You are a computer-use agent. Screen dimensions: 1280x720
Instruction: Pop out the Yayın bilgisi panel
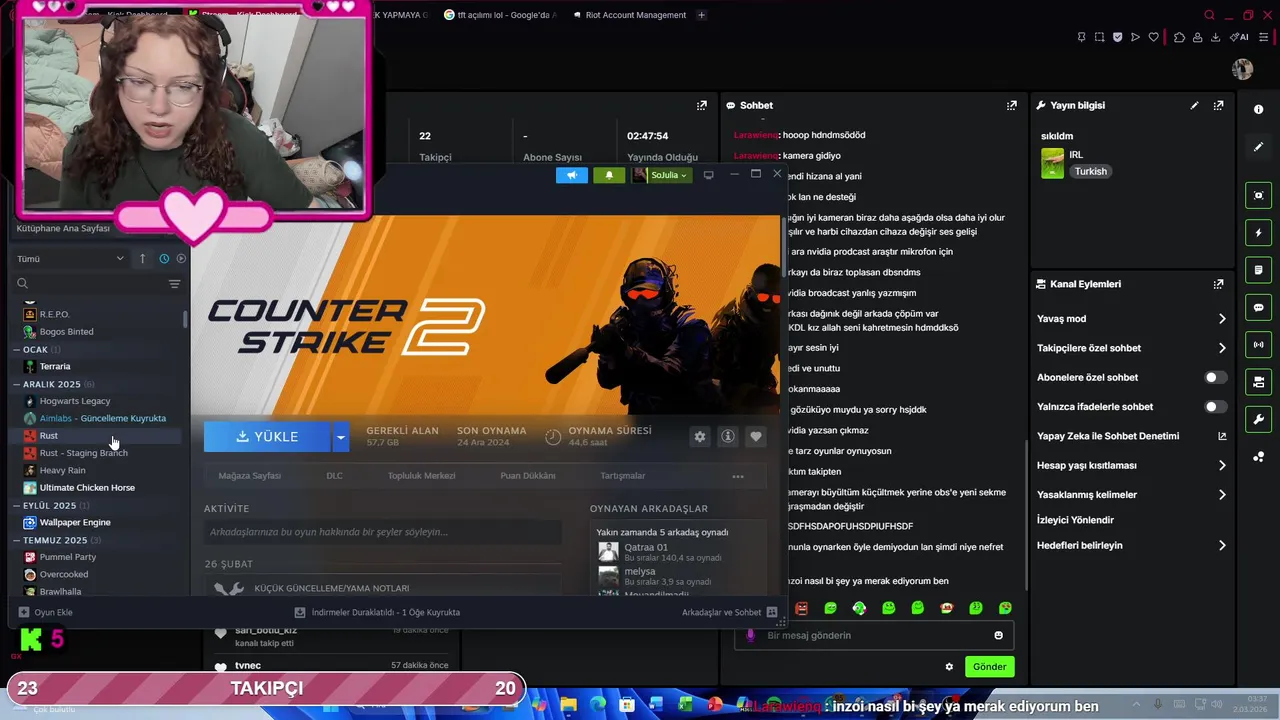point(1218,105)
